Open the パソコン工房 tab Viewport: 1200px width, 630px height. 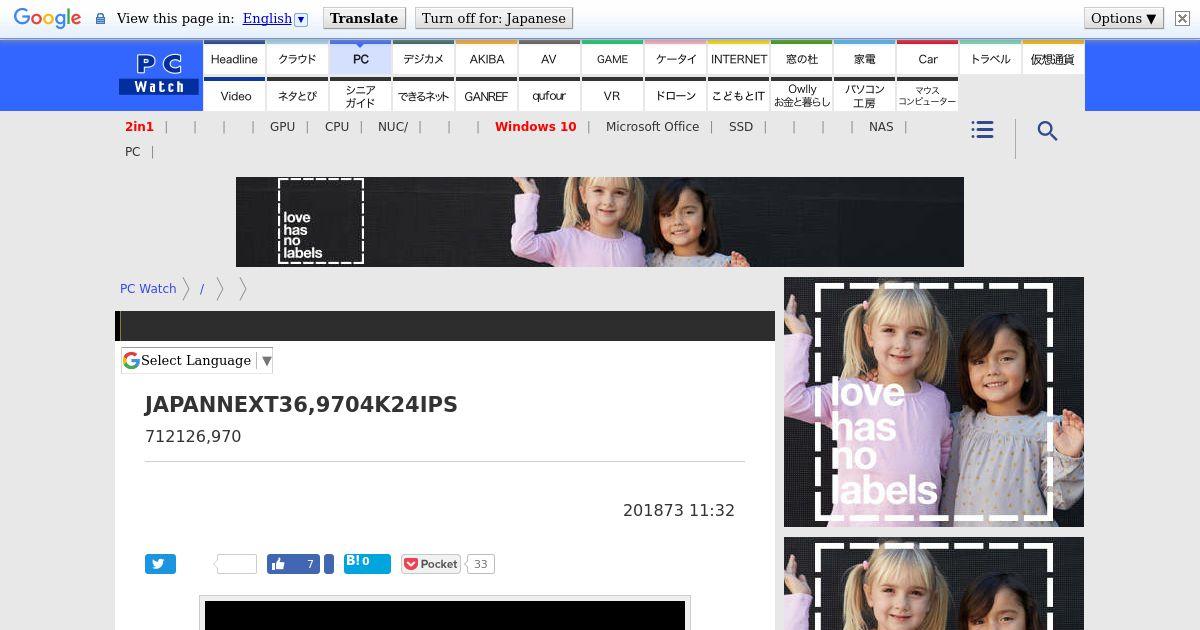click(864, 95)
